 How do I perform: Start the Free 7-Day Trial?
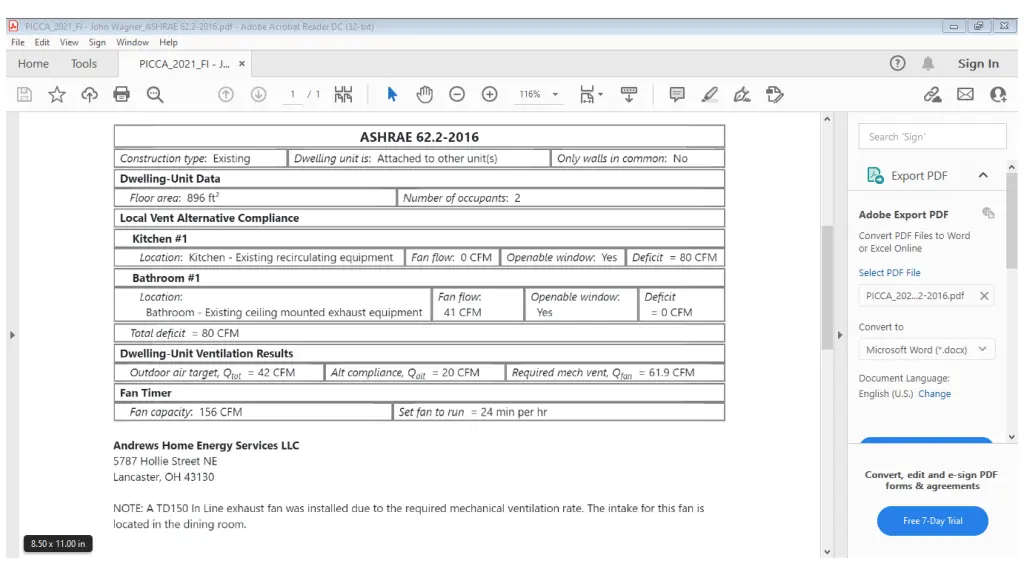(x=932, y=520)
